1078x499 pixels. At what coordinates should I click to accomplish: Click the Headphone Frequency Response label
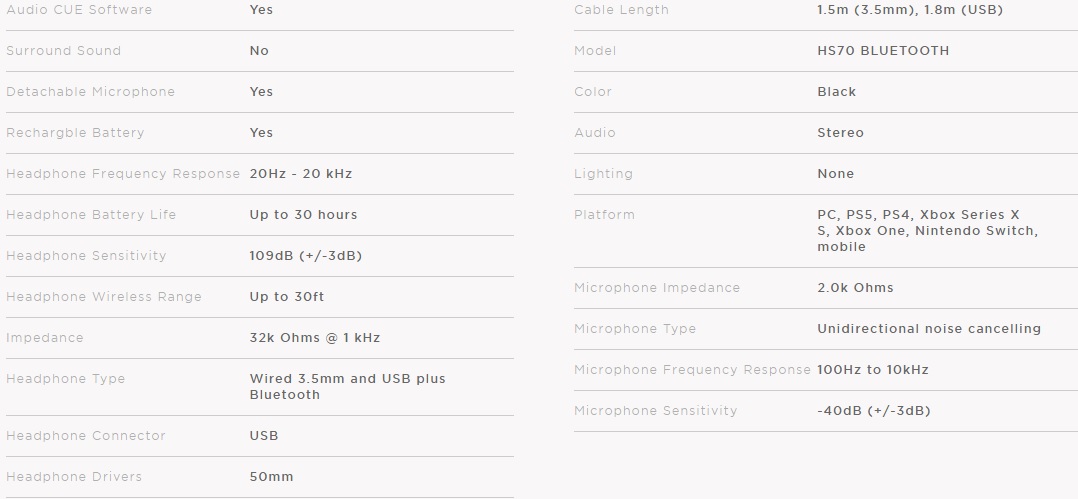(123, 174)
